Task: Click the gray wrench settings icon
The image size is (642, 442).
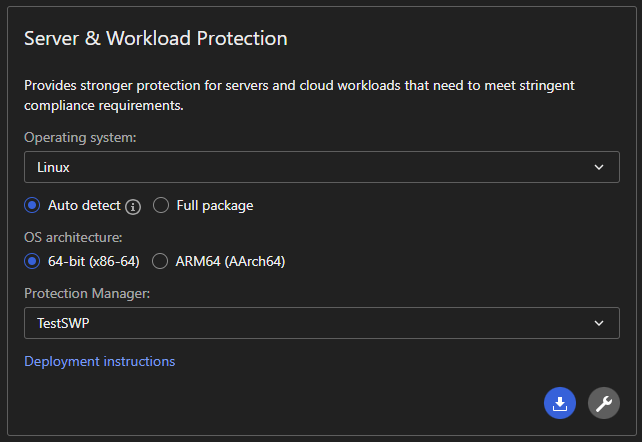Action: 603,403
